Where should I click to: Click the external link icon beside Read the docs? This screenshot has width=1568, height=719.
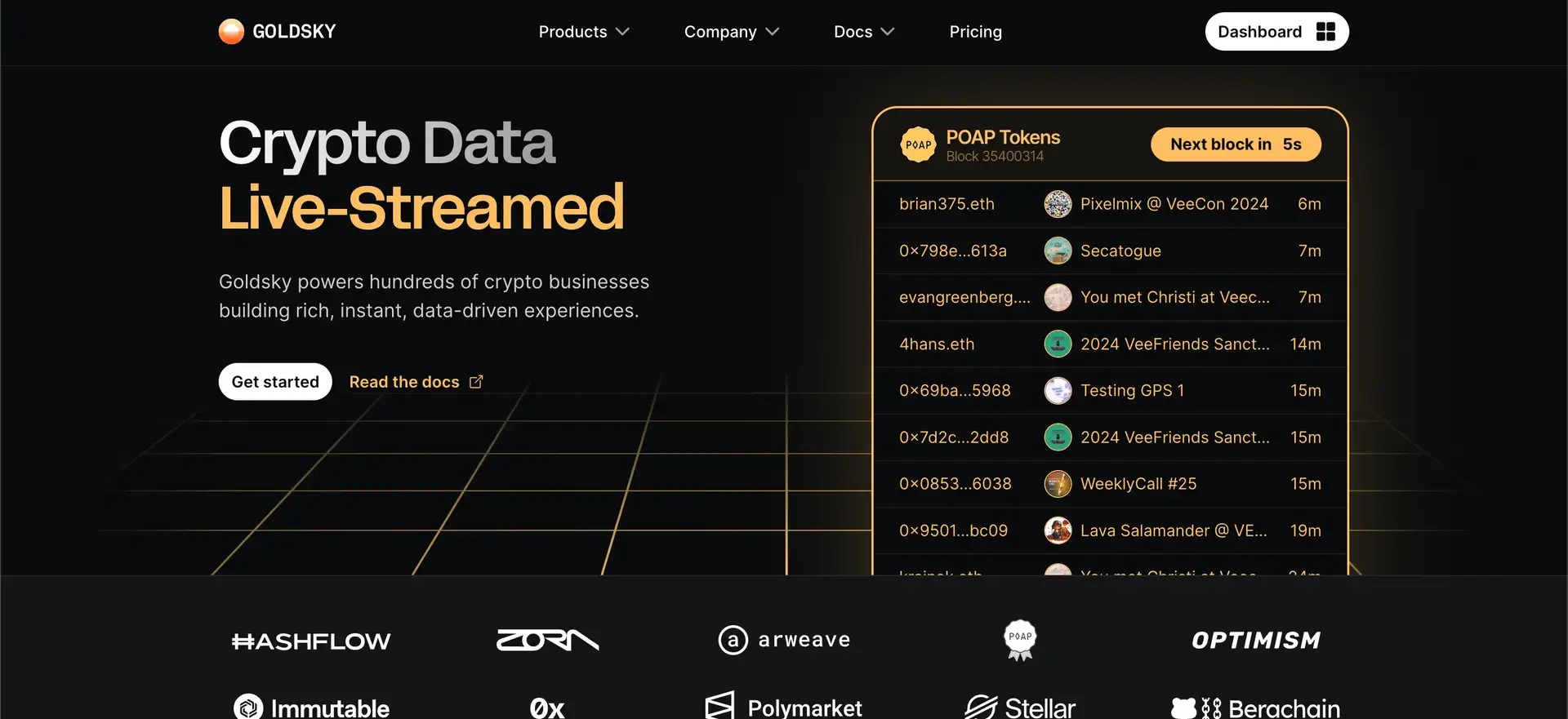(x=476, y=382)
